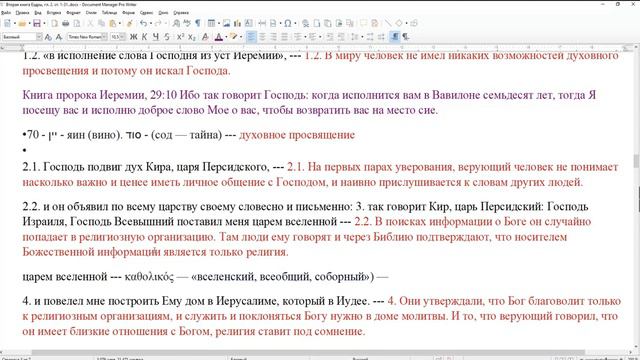The image size is (640, 360).
Task: Click the horizontal scrollbar at the bottom
Action: (x=308, y=352)
